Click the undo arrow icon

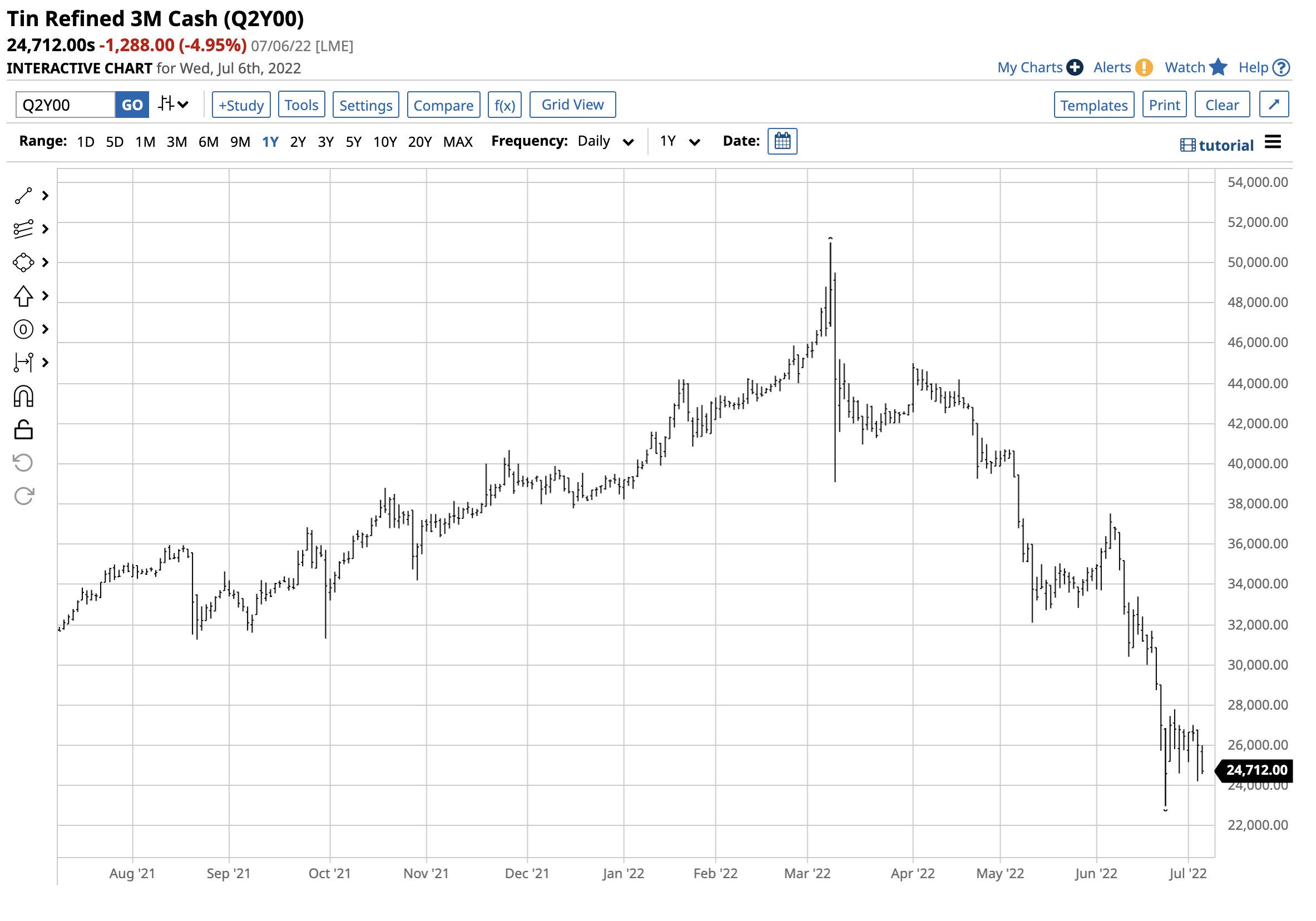click(x=23, y=463)
